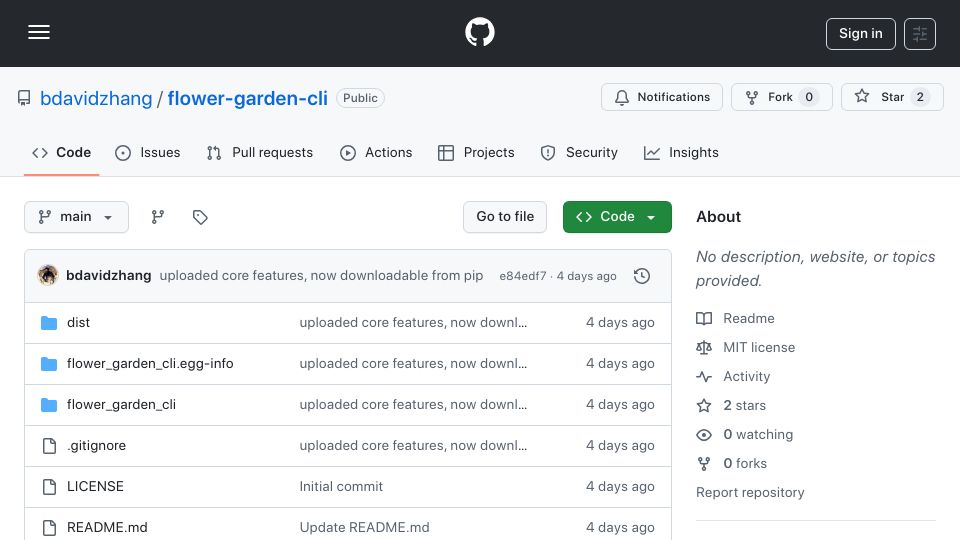Open the Pull requests tab
Screen dimensions: 960x540
pos(260,152)
